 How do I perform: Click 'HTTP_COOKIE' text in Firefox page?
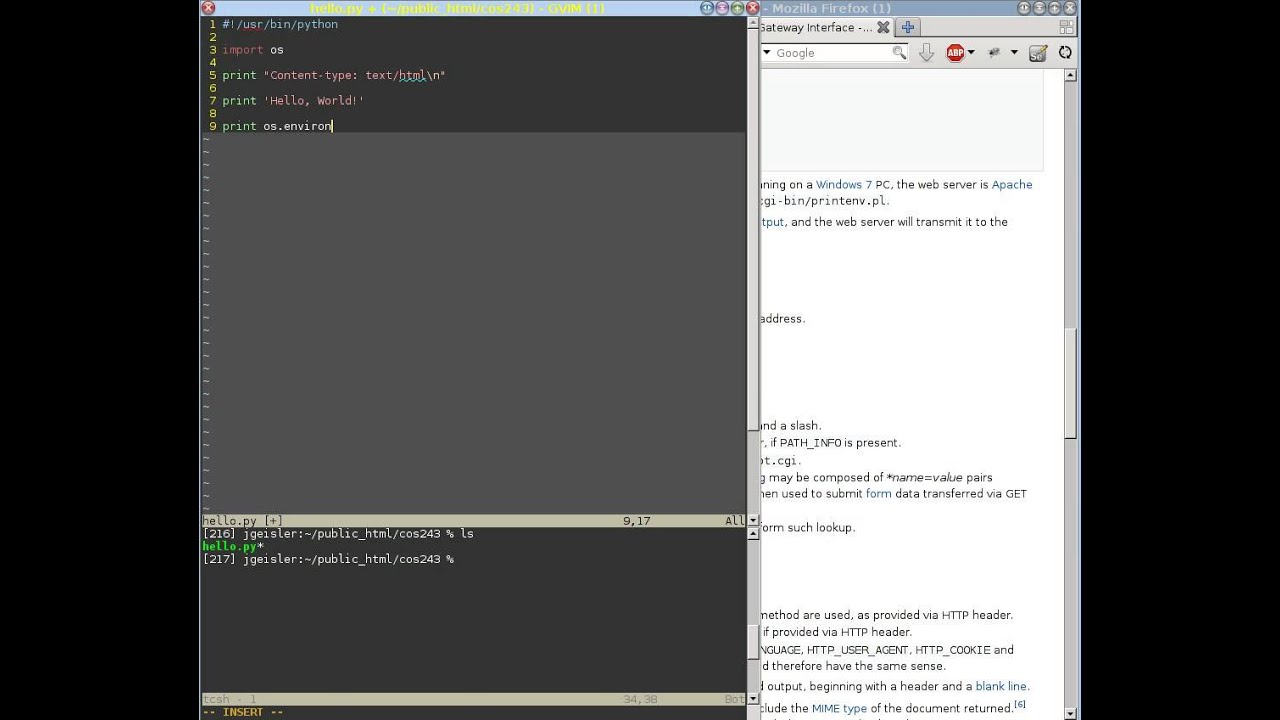click(x=952, y=650)
